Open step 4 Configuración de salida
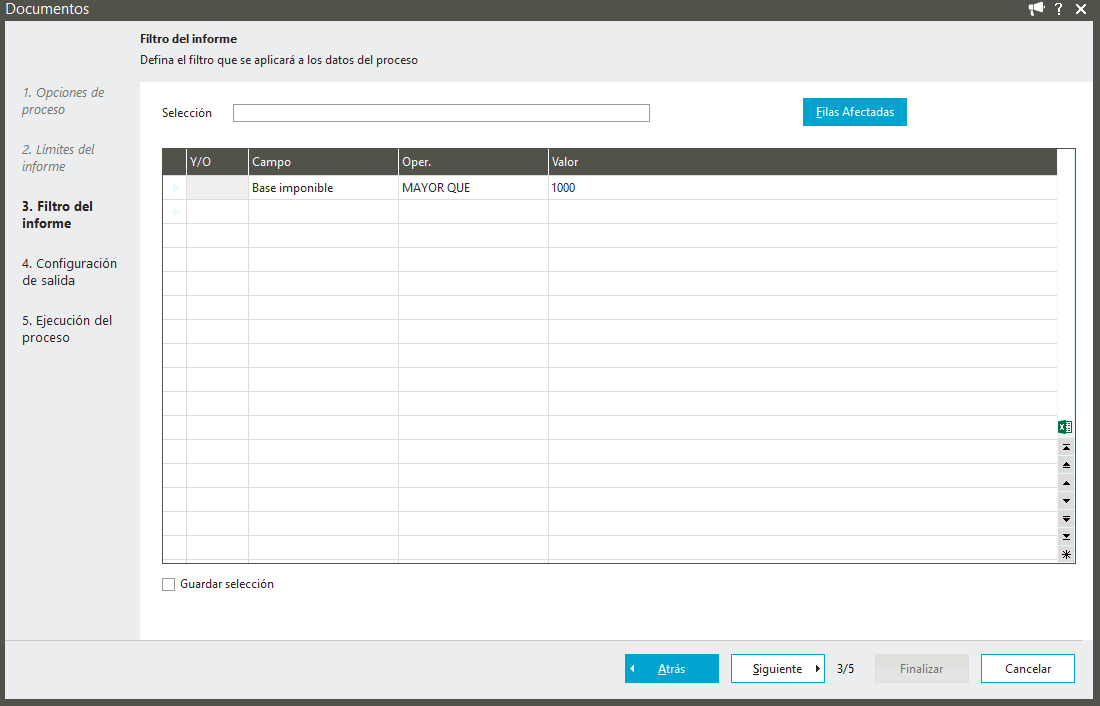 (69, 272)
